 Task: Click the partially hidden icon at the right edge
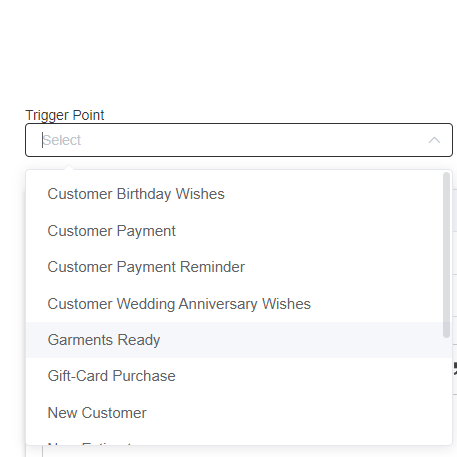point(455,369)
